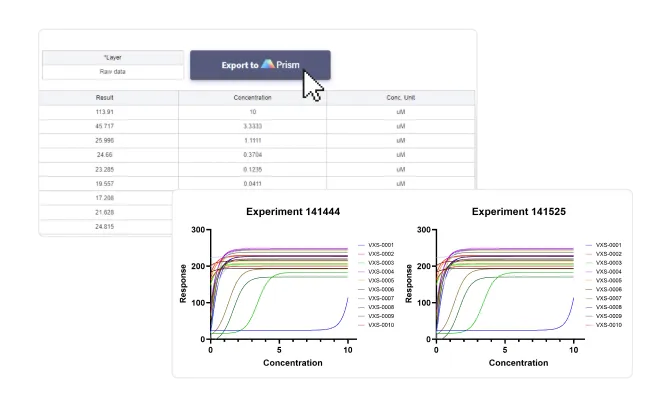This screenshot has width=671, height=407.
Task: Click the concentration cell 0.3704
Action: [x=252, y=155]
